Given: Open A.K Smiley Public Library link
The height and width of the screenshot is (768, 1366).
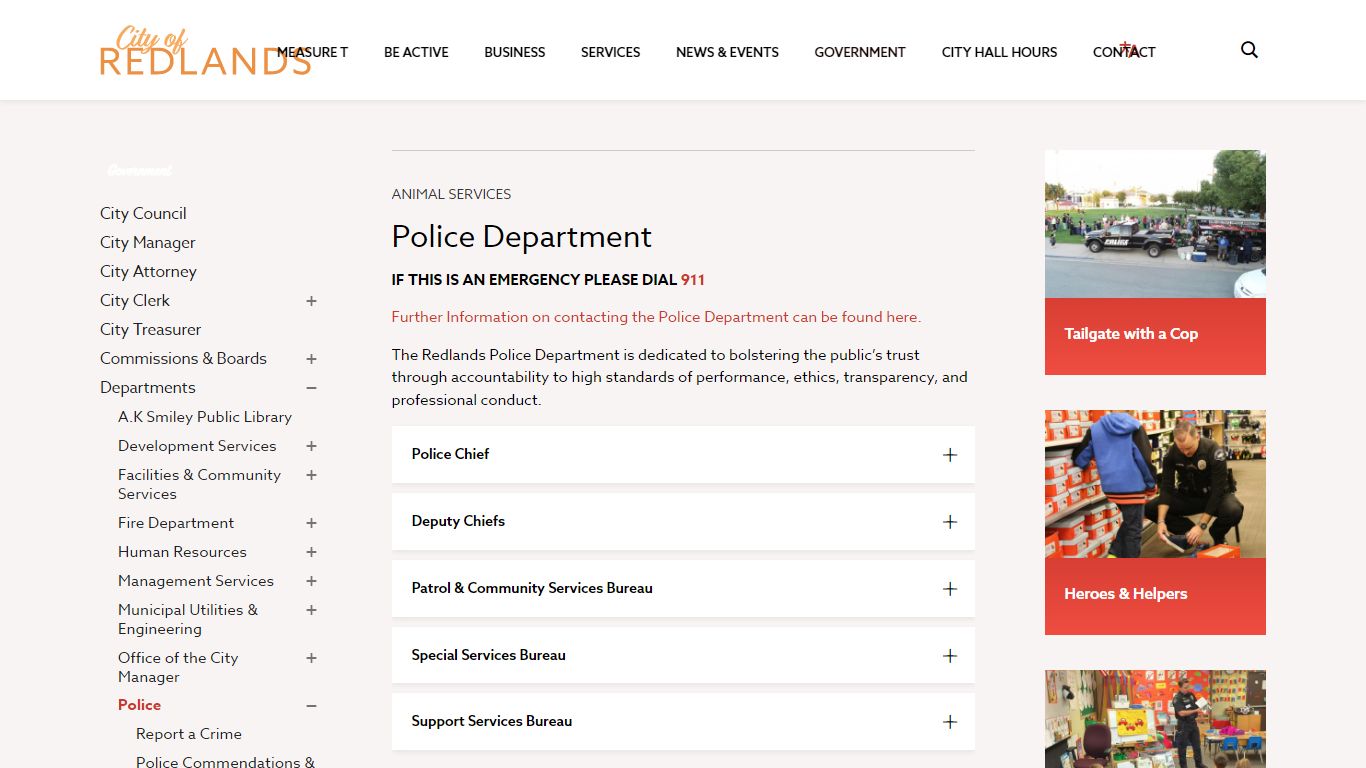Looking at the screenshot, I should pyautogui.click(x=205, y=417).
